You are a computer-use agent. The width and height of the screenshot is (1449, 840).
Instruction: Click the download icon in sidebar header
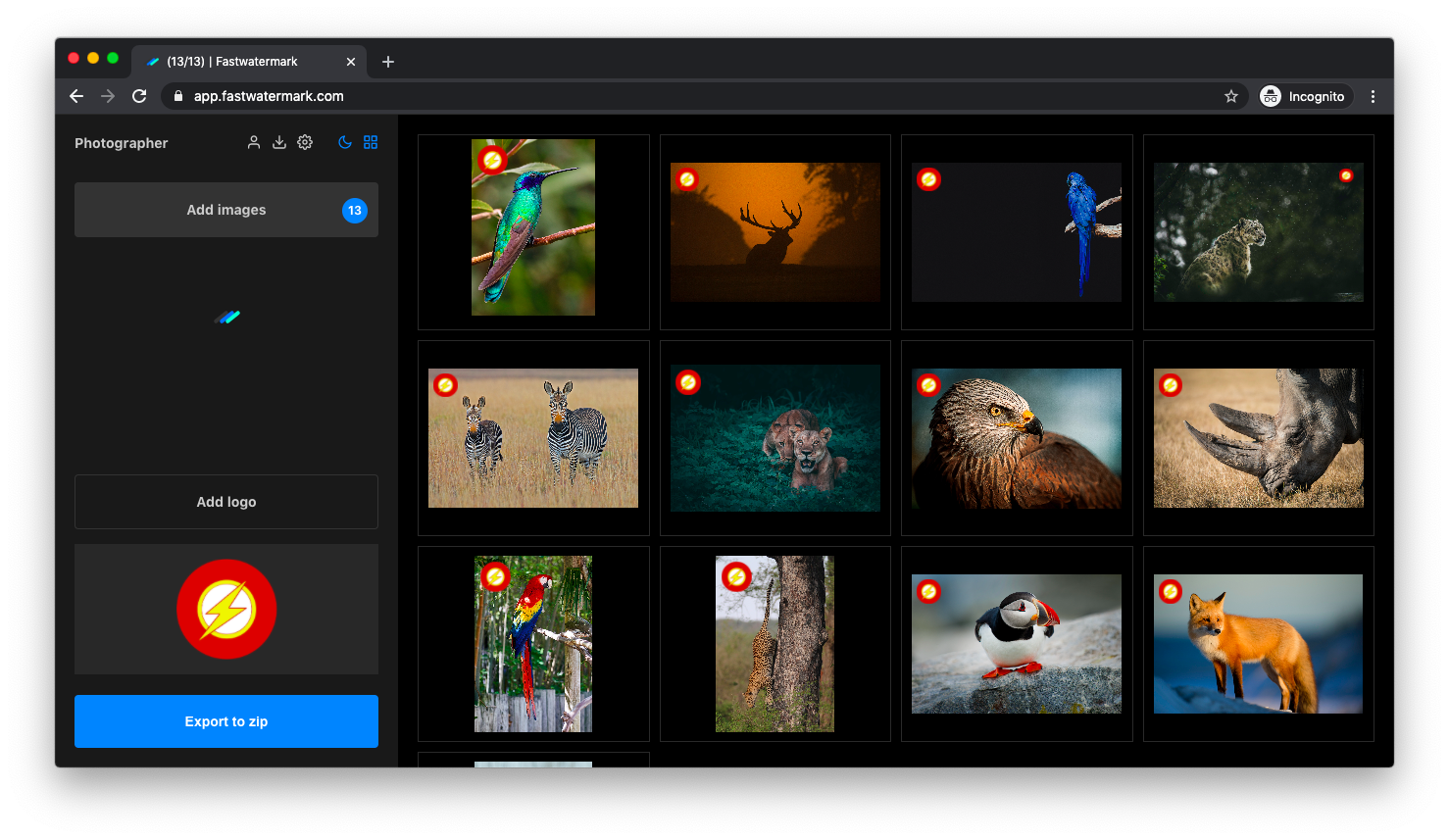[x=279, y=142]
